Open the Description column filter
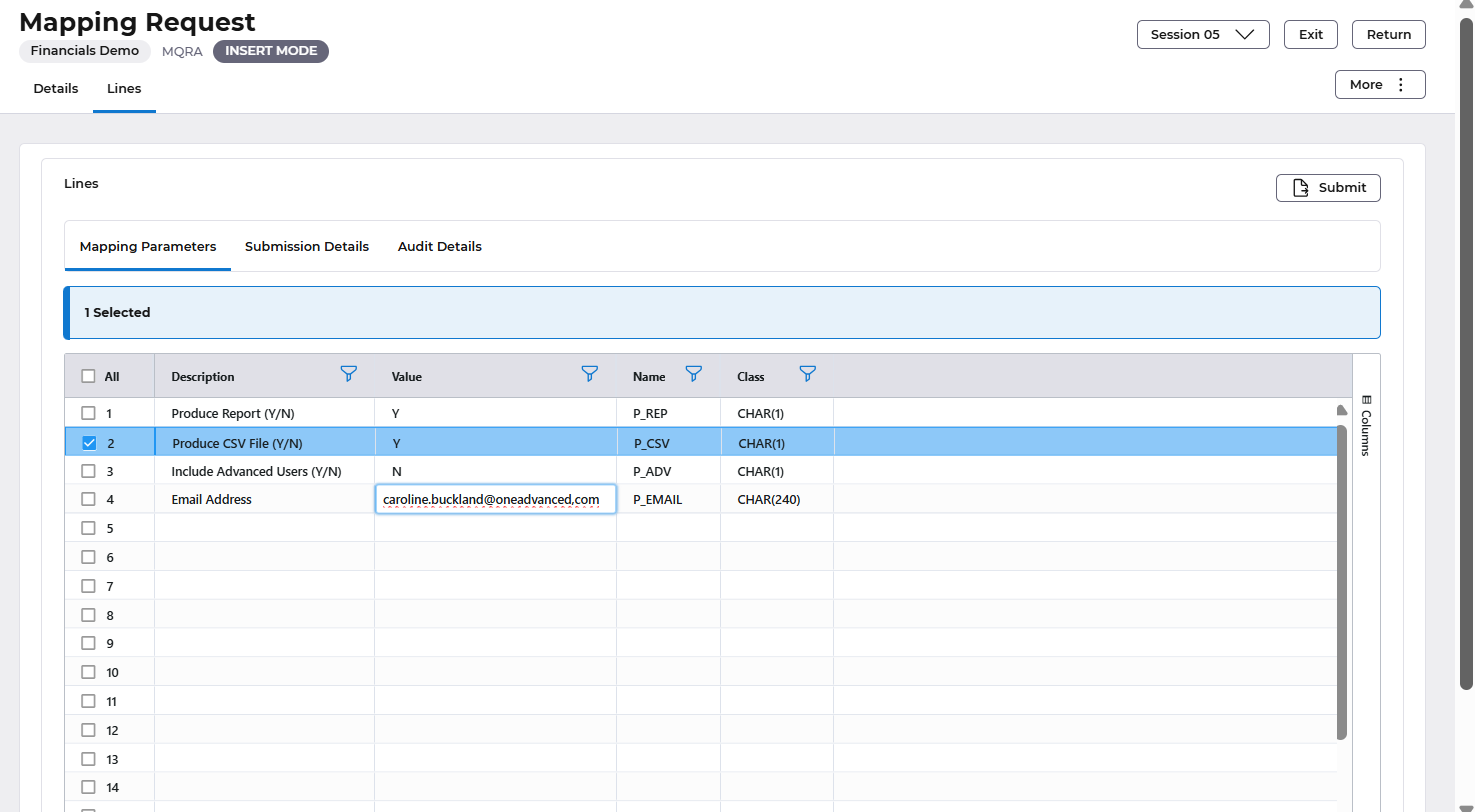The image size is (1475, 812). pyautogui.click(x=348, y=374)
